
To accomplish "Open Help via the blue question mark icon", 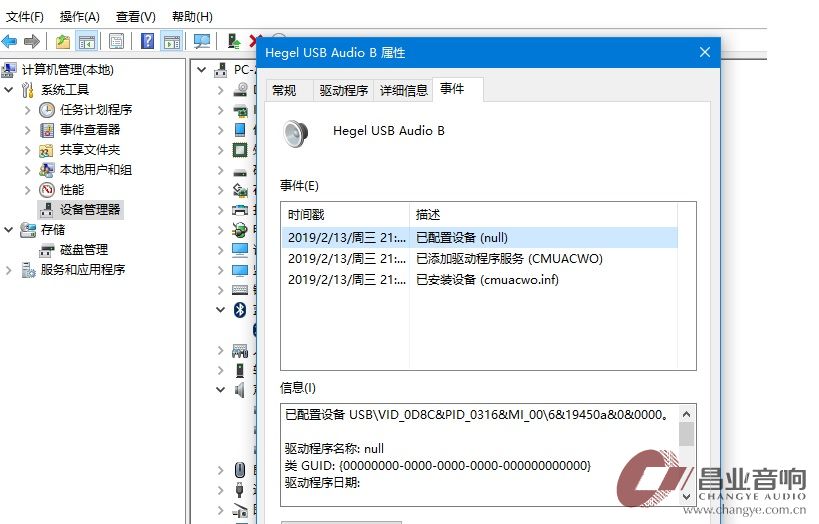I will point(148,41).
